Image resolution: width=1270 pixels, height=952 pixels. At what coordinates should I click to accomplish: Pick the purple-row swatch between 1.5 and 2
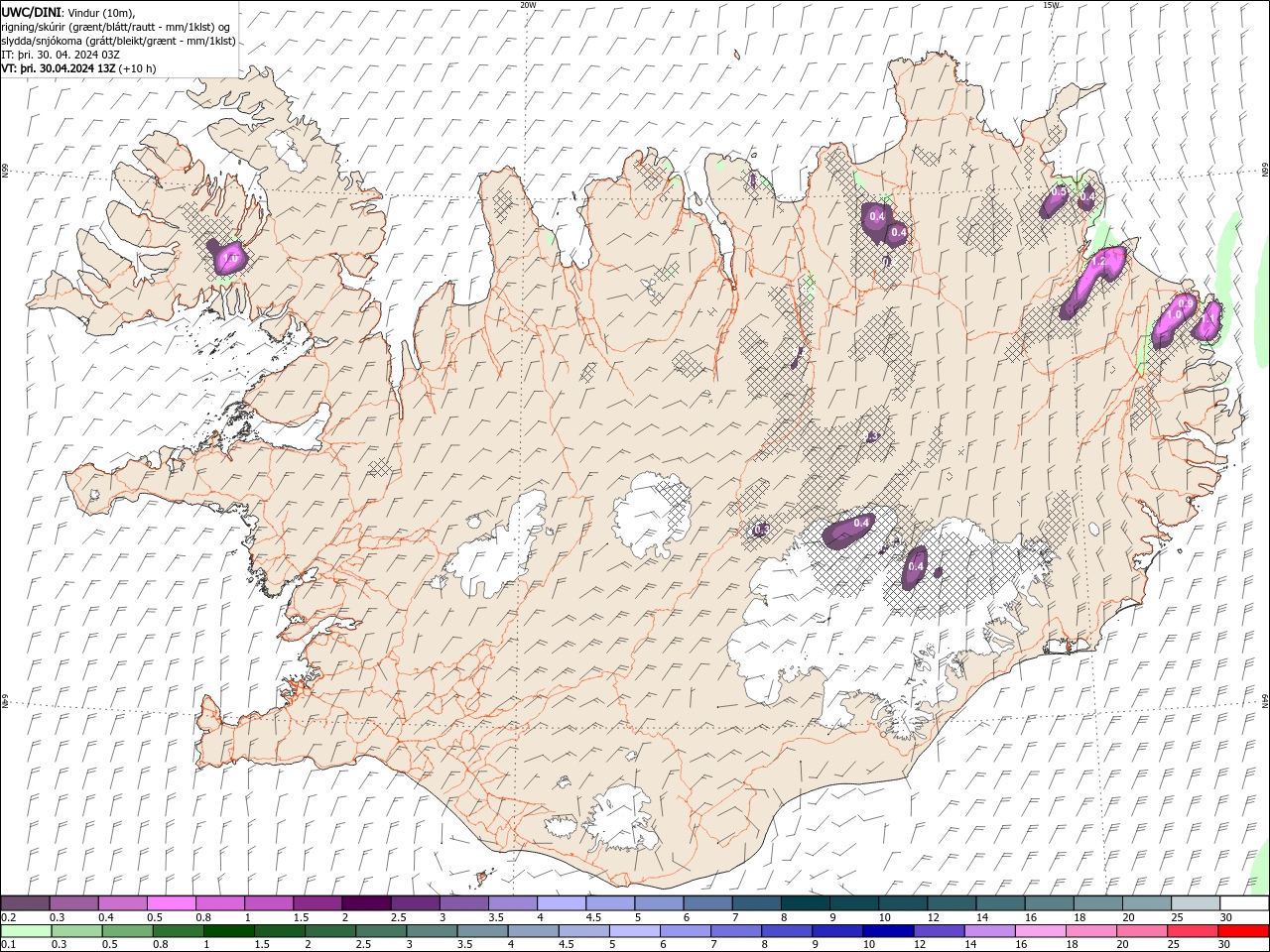click(317, 903)
